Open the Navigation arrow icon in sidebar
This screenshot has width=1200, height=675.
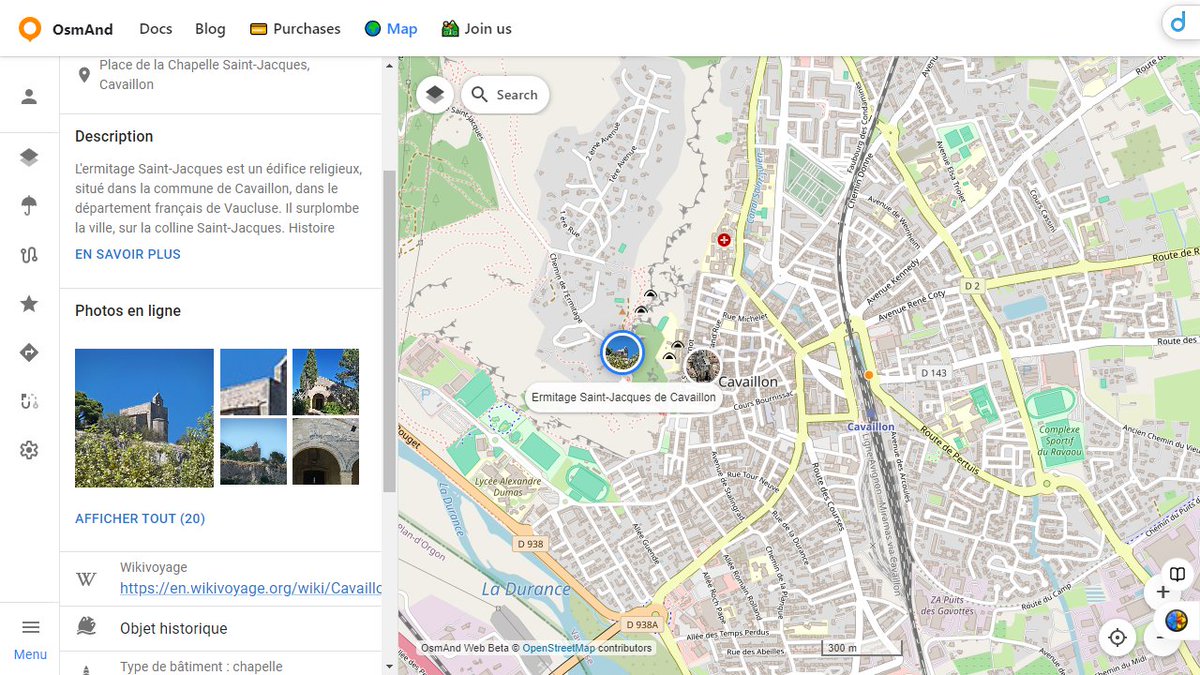pos(29,352)
